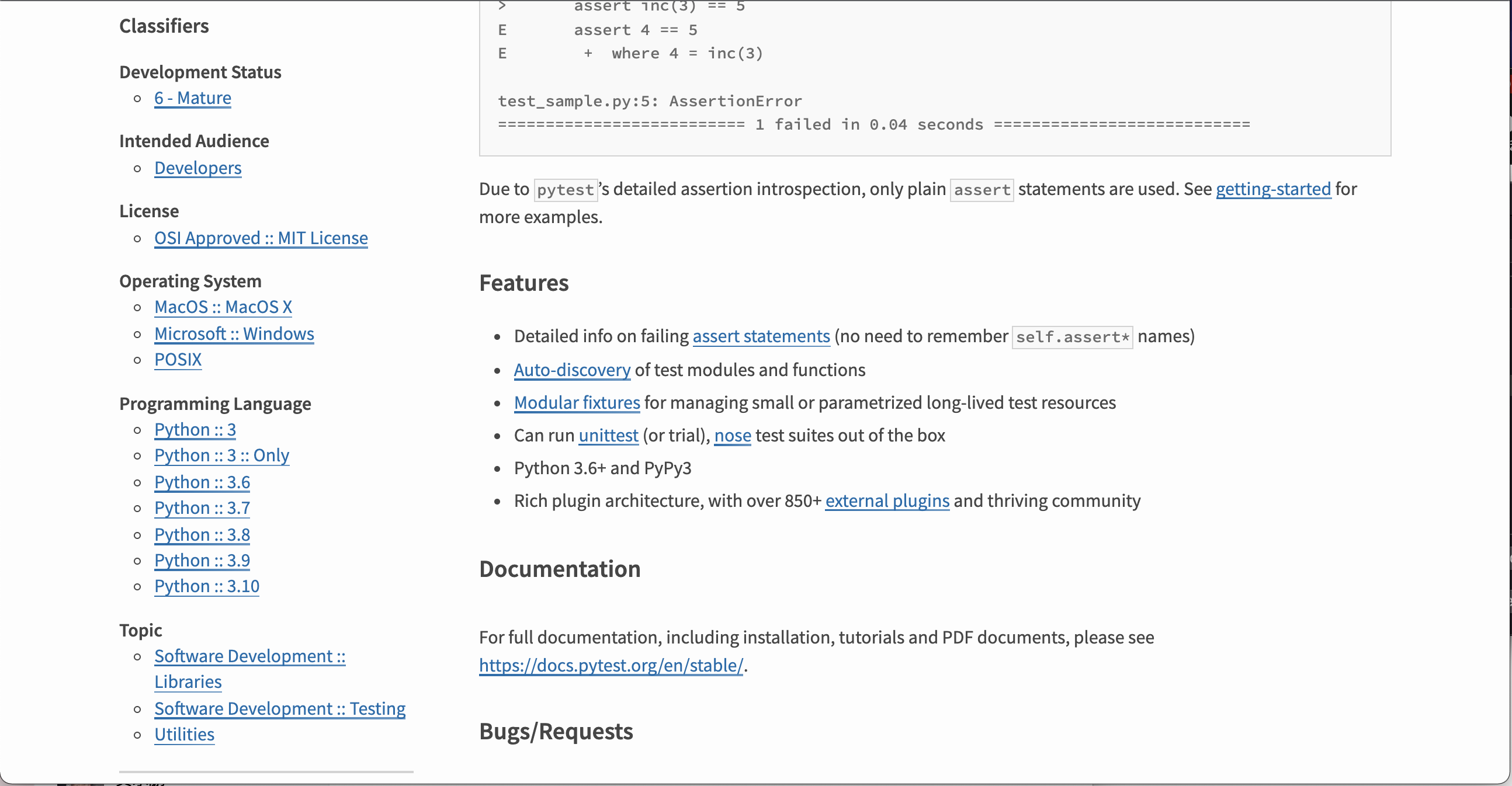Screen dimensions: 1512x786
Task: Click the Auto-discovery feature link
Action: point(572,370)
